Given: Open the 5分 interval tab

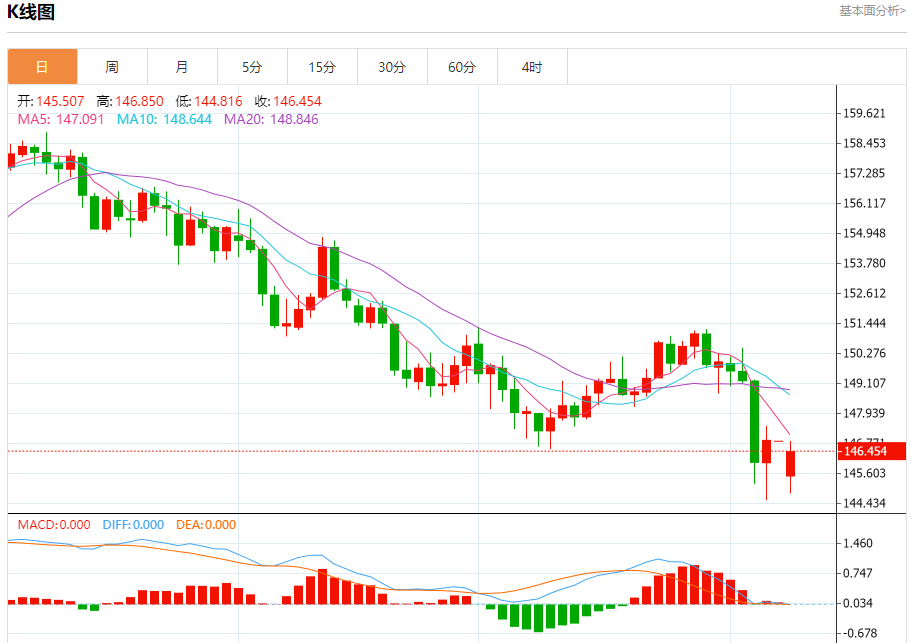Looking at the screenshot, I should point(252,67).
